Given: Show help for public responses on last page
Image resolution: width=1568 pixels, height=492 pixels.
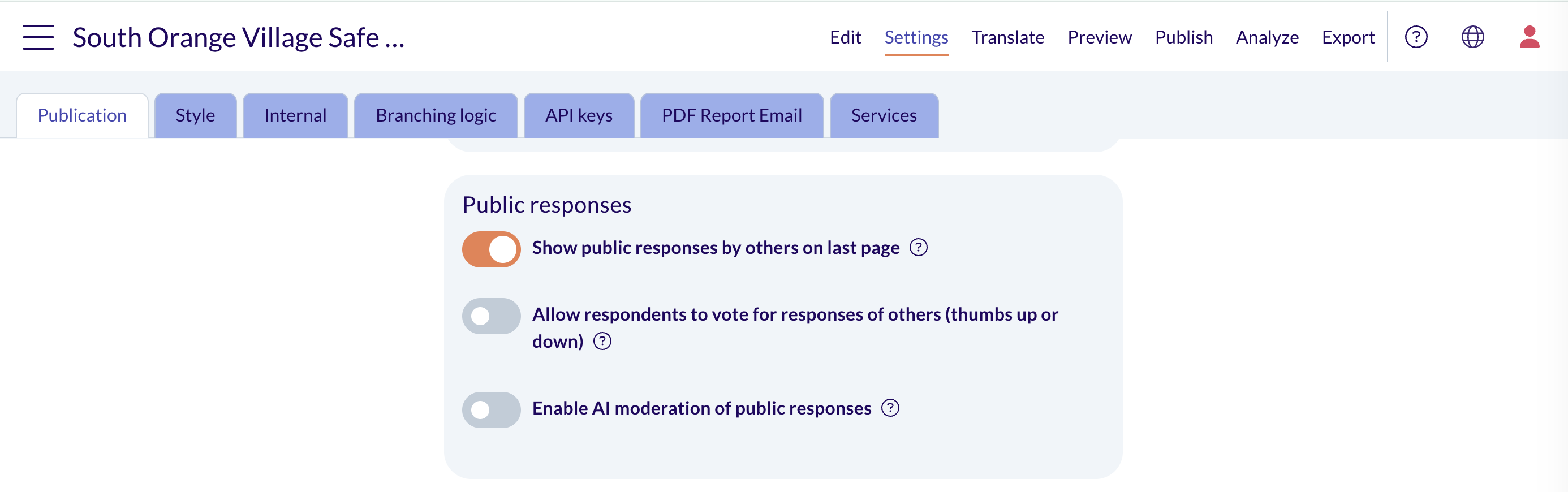Looking at the screenshot, I should pyautogui.click(x=918, y=248).
